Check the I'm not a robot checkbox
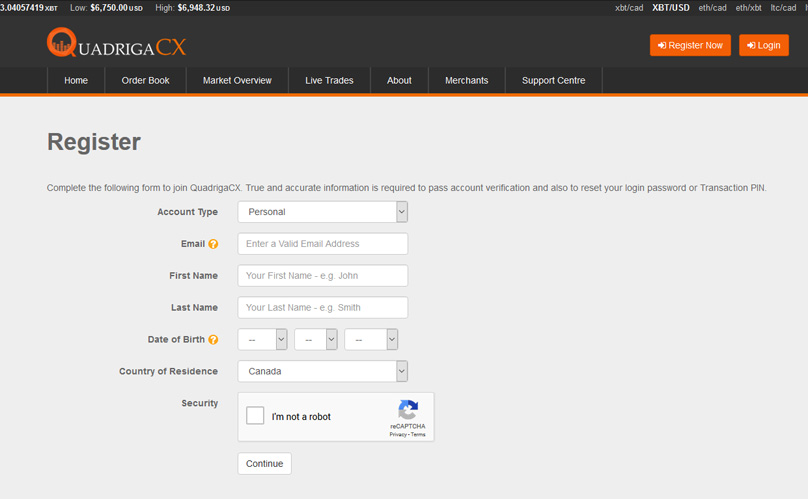 (255, 415)
